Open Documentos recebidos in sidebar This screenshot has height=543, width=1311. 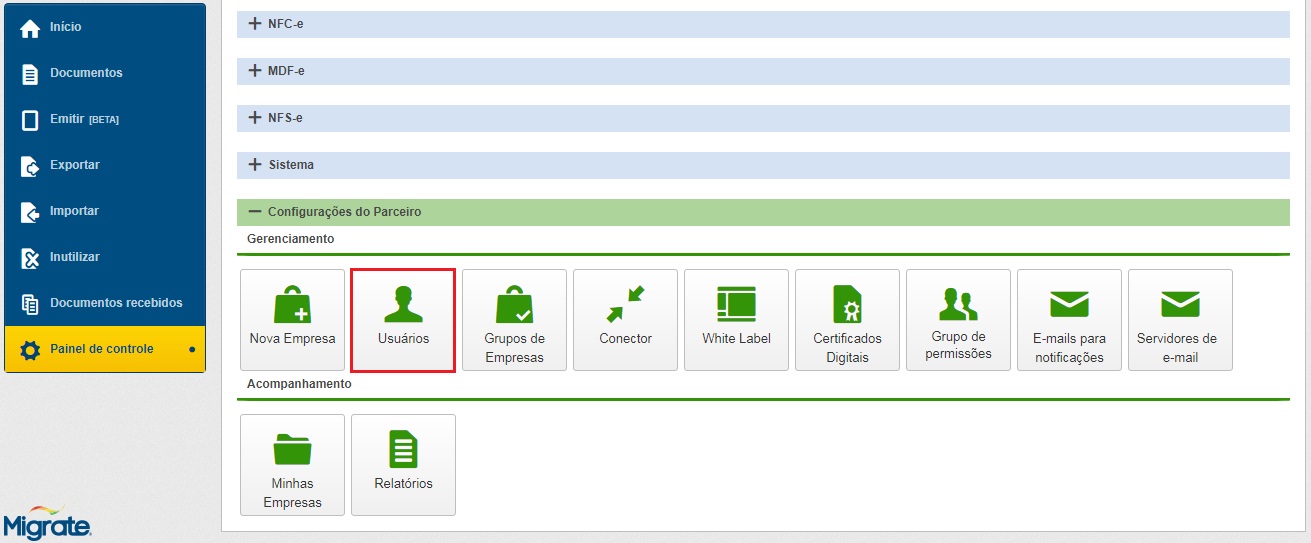click(x=115, y=302)
